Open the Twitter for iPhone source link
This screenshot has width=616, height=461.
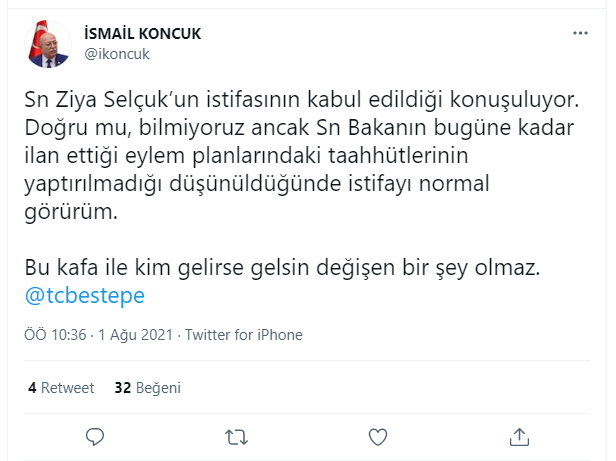click(x=244, y=335)
